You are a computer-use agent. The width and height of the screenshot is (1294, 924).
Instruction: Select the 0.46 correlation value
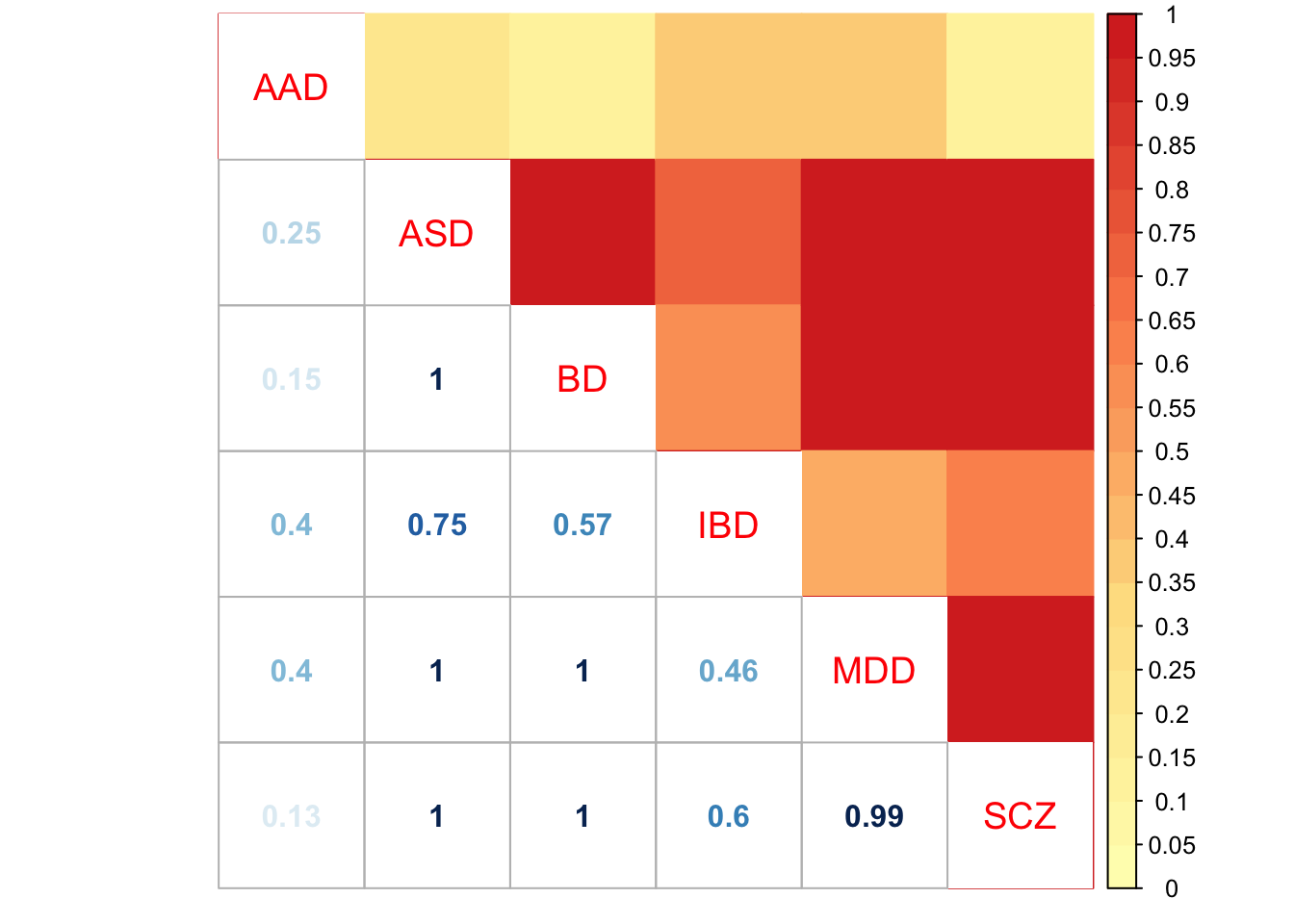[728, 671]
